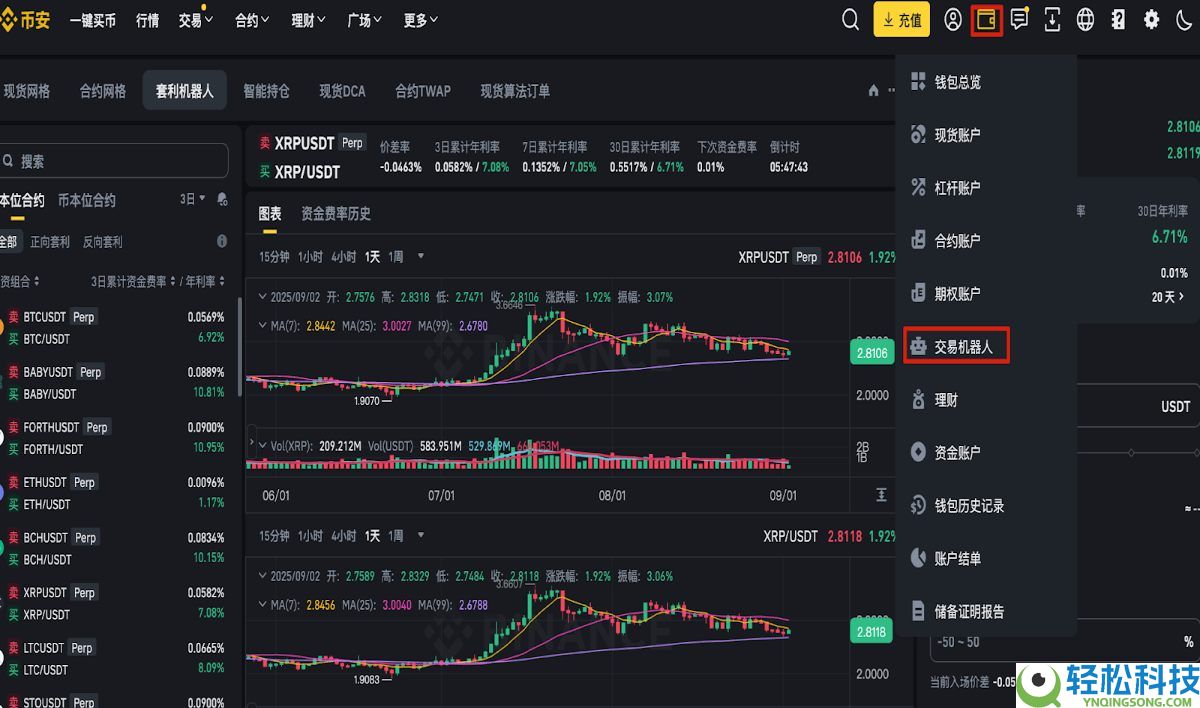Click the profile person icon
This screenshot has width=1200, height=708.
pos(952,19)
